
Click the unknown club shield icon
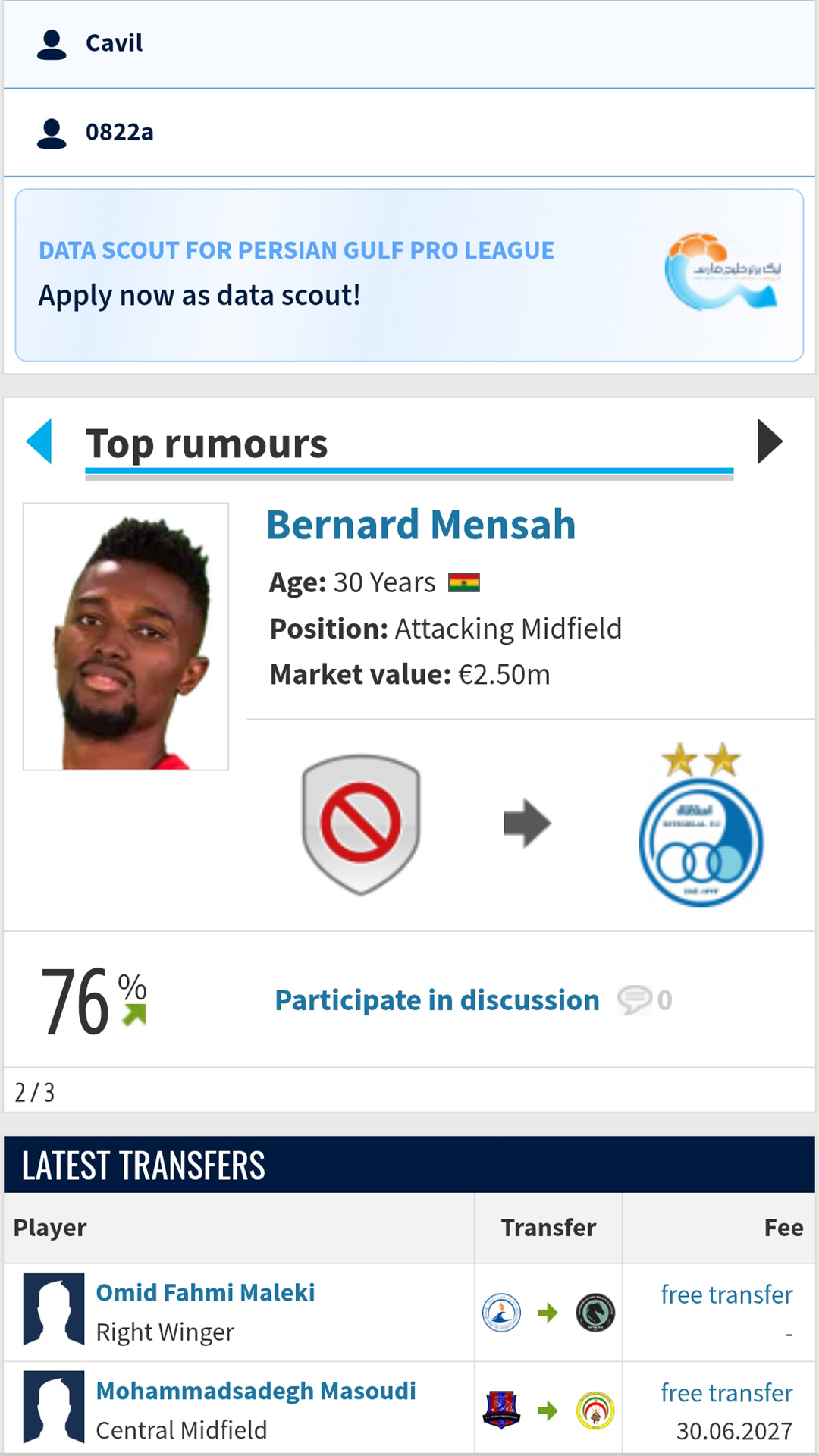361,824
